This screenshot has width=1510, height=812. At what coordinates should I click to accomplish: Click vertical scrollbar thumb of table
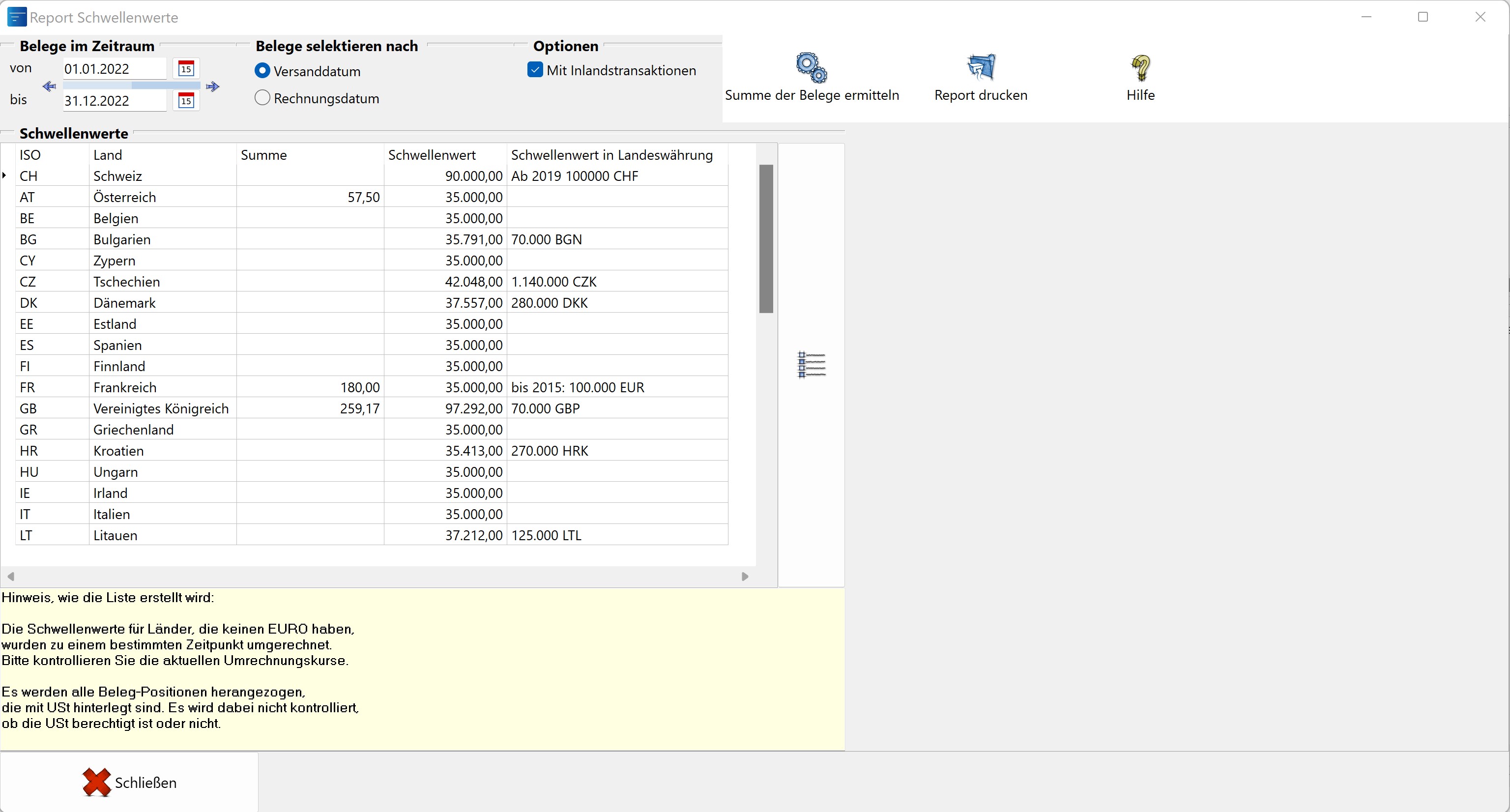pyautogui.click(x=766, y=238)
